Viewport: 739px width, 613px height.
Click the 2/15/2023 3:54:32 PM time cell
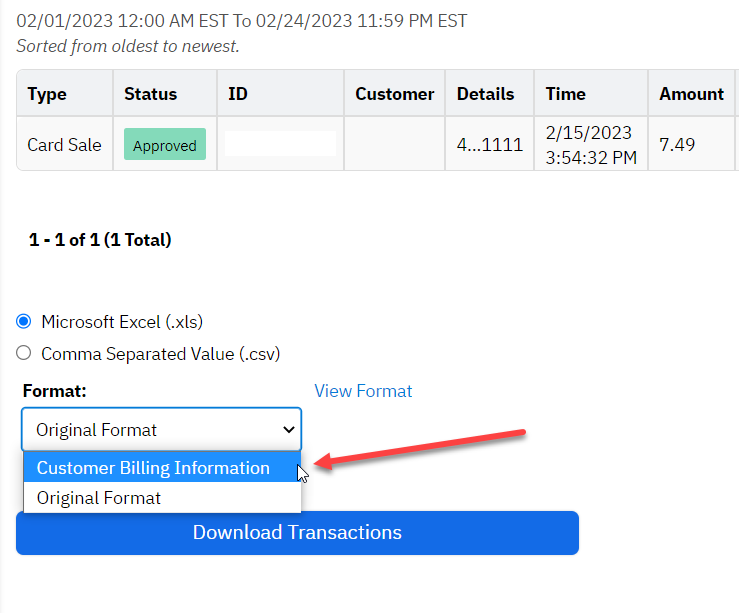(591, 144)
